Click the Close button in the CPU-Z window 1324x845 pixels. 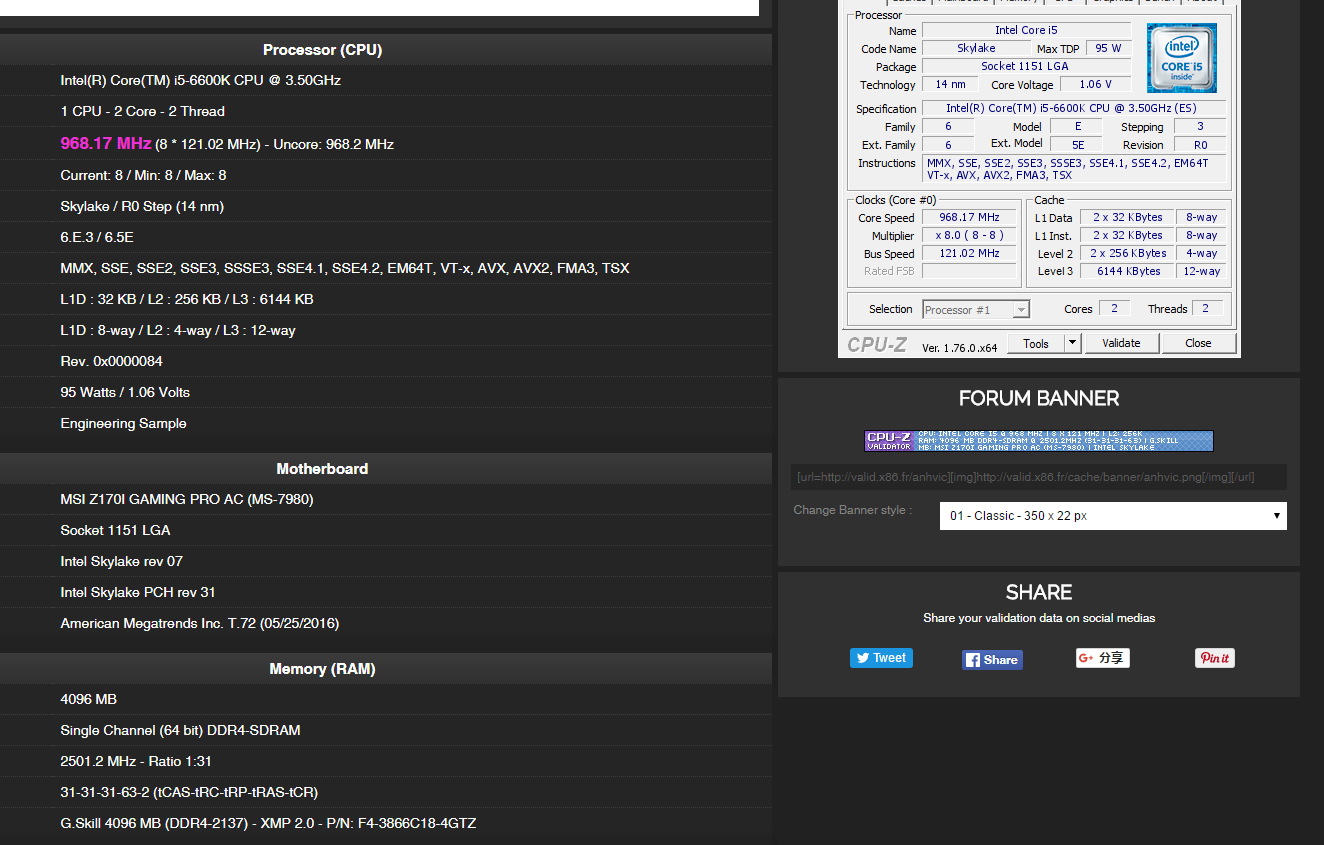click(x=1198, y=343)
